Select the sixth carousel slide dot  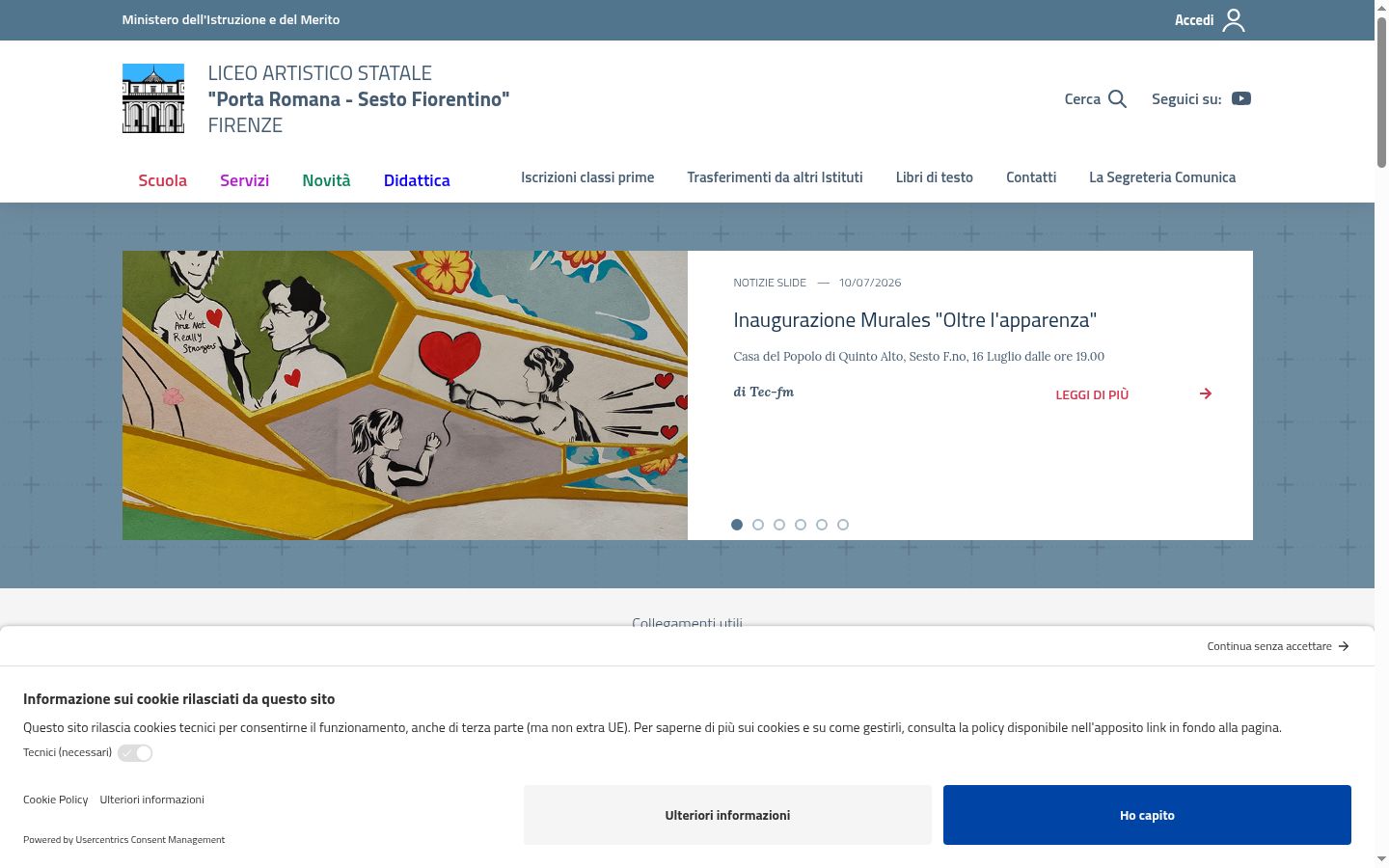[x=843, y=525]
